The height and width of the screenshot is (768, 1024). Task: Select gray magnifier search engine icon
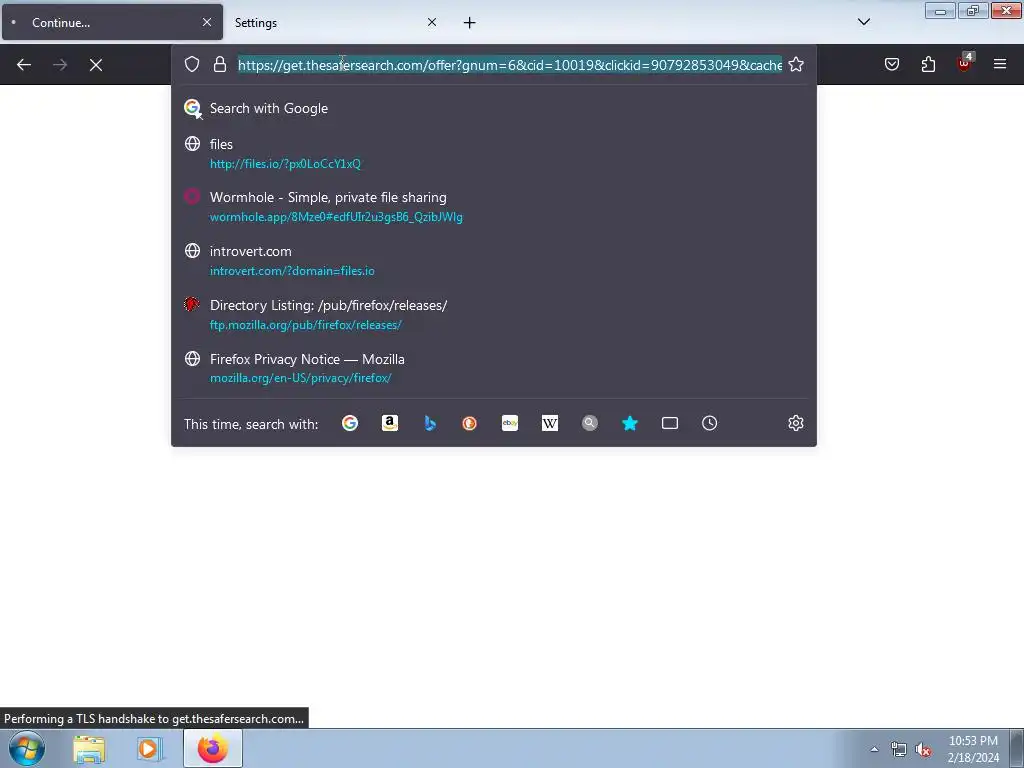pos(590,423)
